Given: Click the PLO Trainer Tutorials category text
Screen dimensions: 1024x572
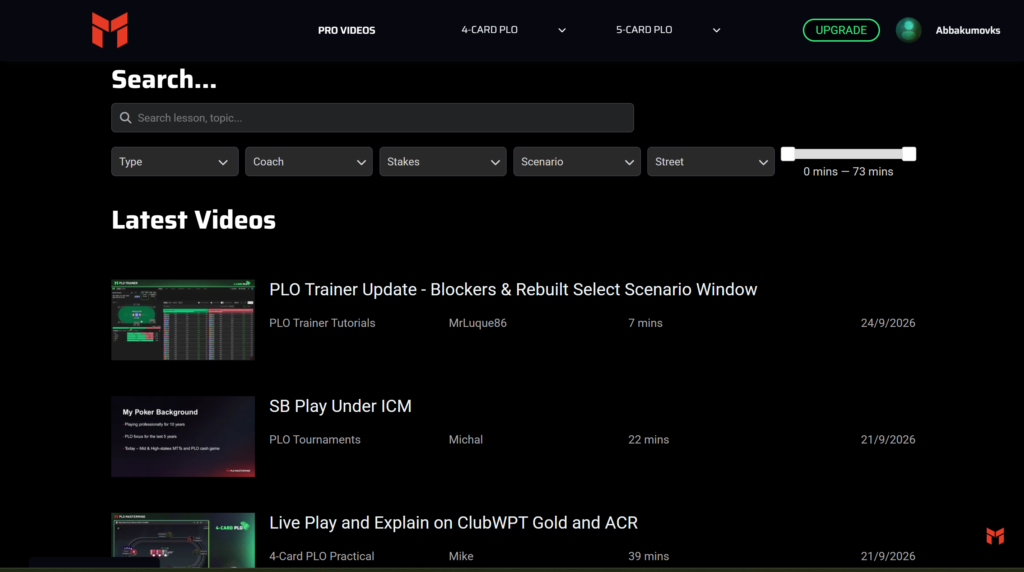Looking at the screenshot, I should click(322, 323).
